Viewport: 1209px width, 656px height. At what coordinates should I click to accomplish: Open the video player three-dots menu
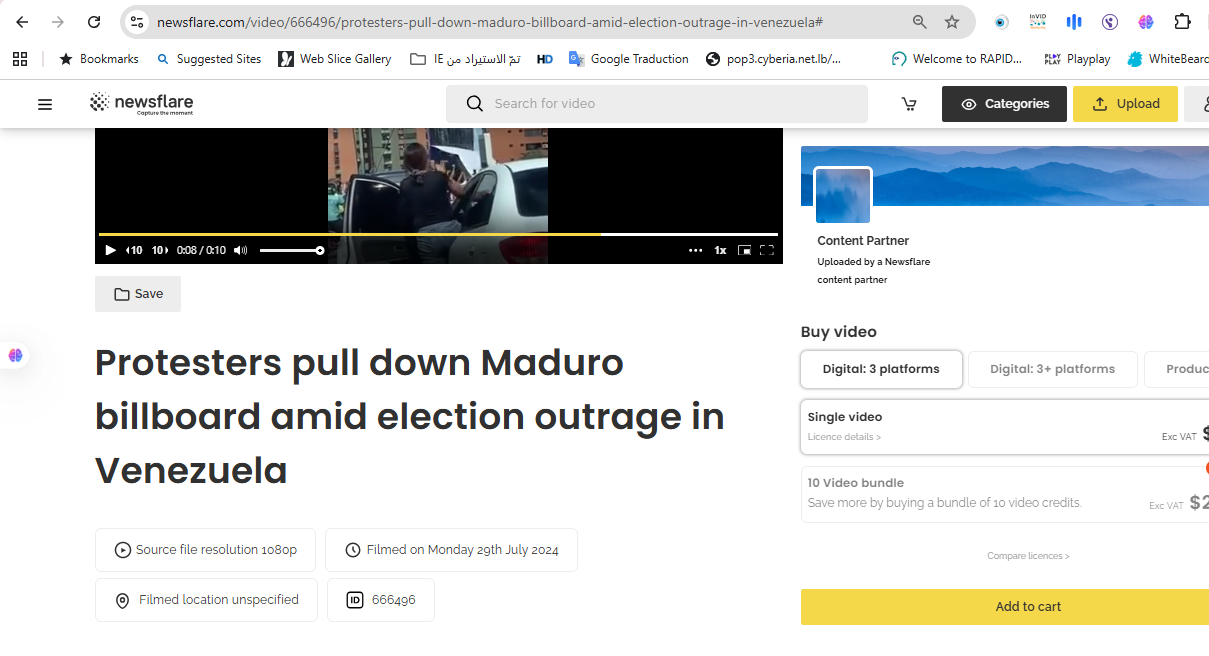(695, 250)
